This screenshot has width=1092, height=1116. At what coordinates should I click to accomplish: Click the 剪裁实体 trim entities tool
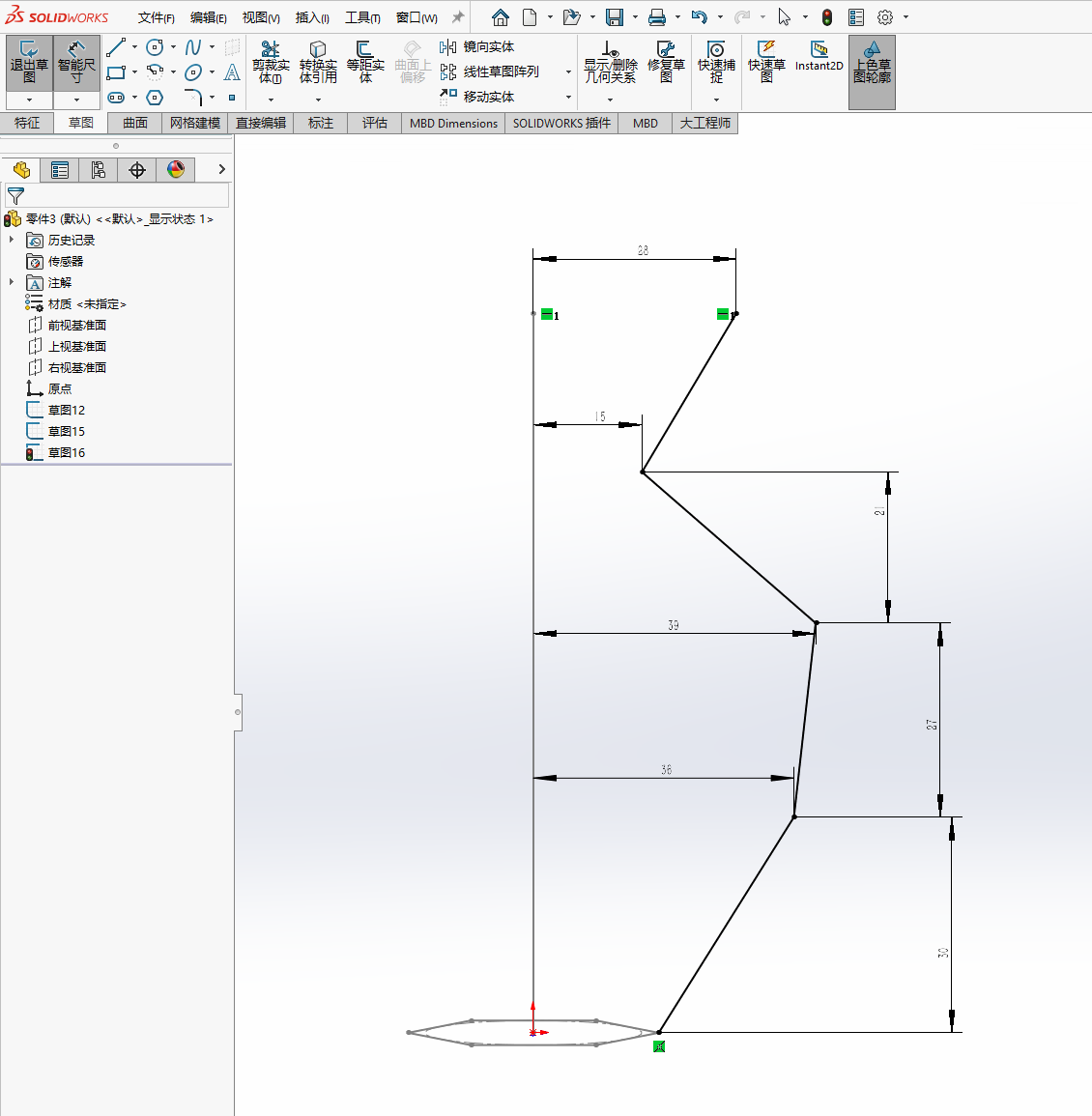pyautogui.click(x=271, y=62)
